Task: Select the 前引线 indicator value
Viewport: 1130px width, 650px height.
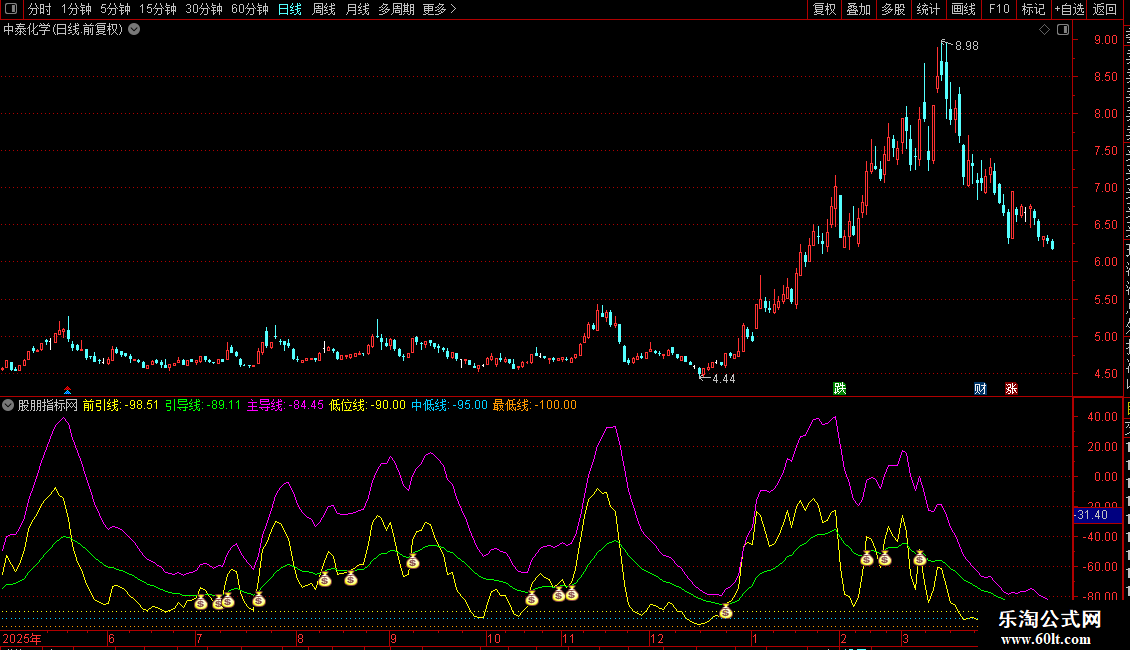Action: pyautogui.click(x=120, y=405)
